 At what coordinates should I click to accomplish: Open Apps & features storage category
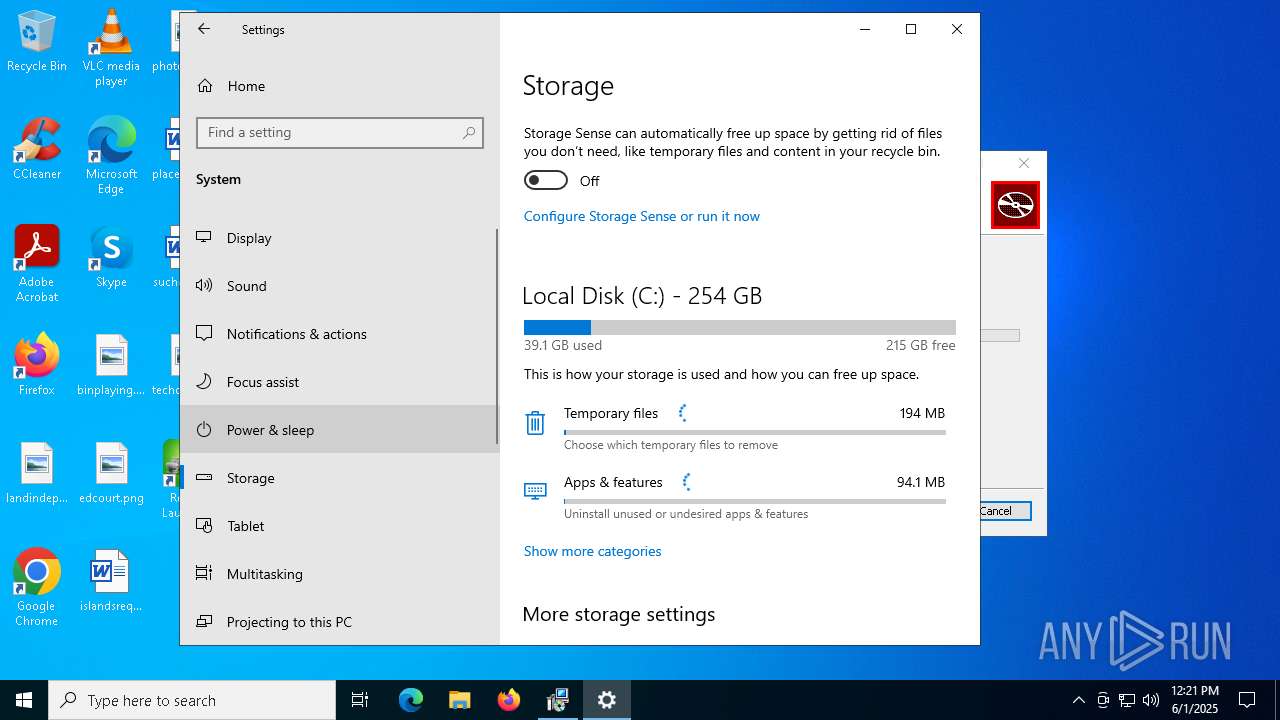[735, 497]
